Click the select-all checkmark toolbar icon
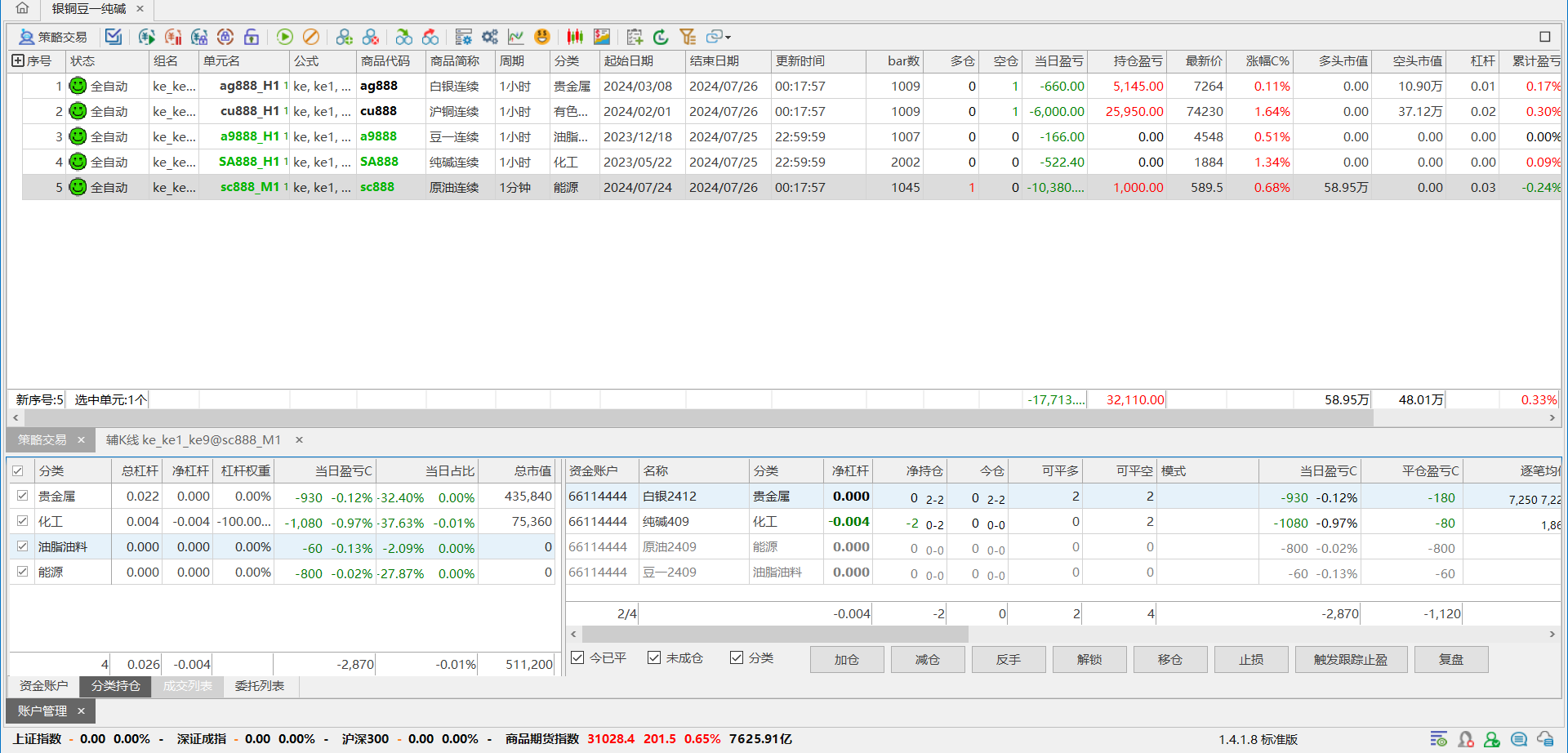The image size is (1568, 753). (114, 37)
